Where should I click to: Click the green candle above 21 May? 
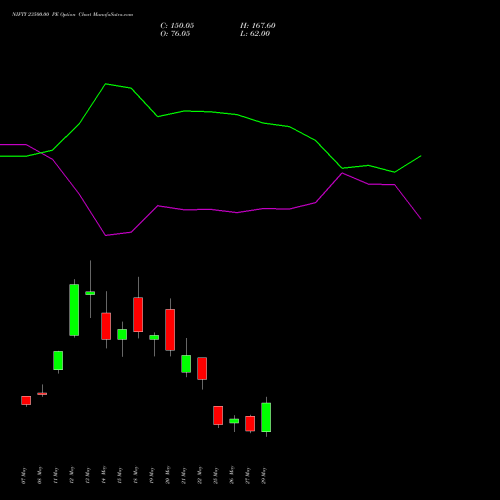[x=186, y=364]
